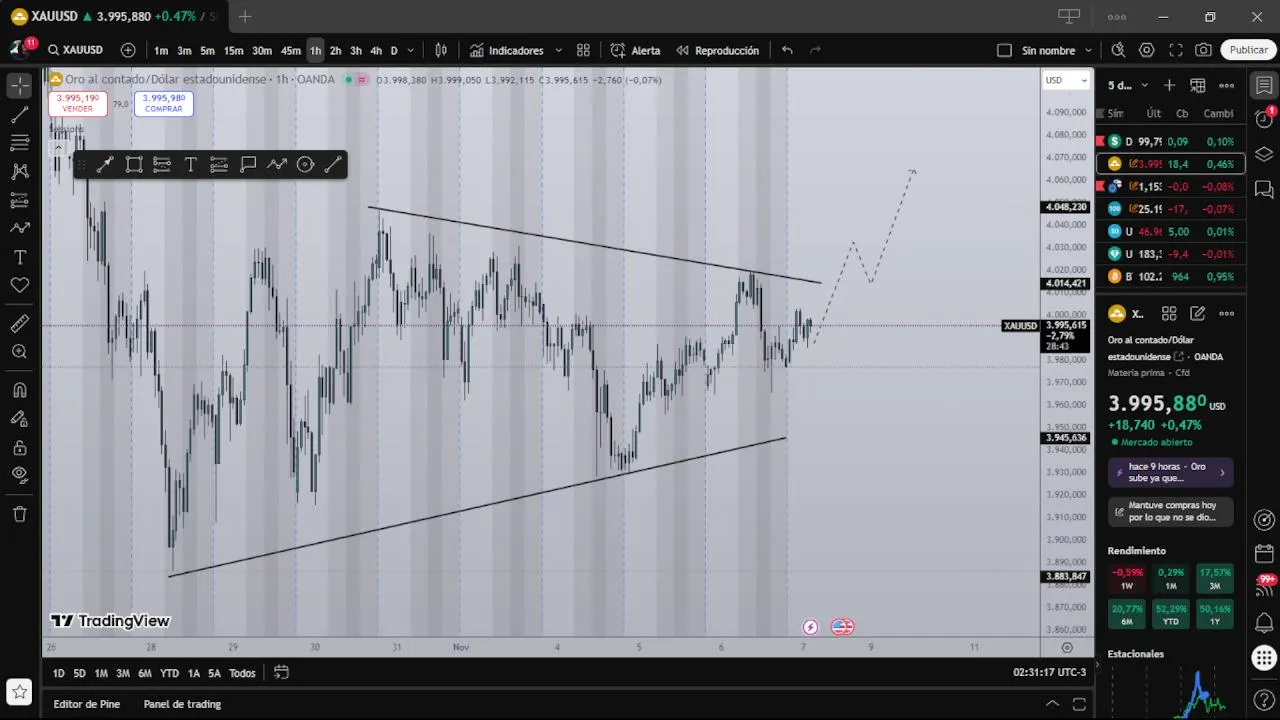
Task: Open the forecasting and measurement tools
Action: 19,200
